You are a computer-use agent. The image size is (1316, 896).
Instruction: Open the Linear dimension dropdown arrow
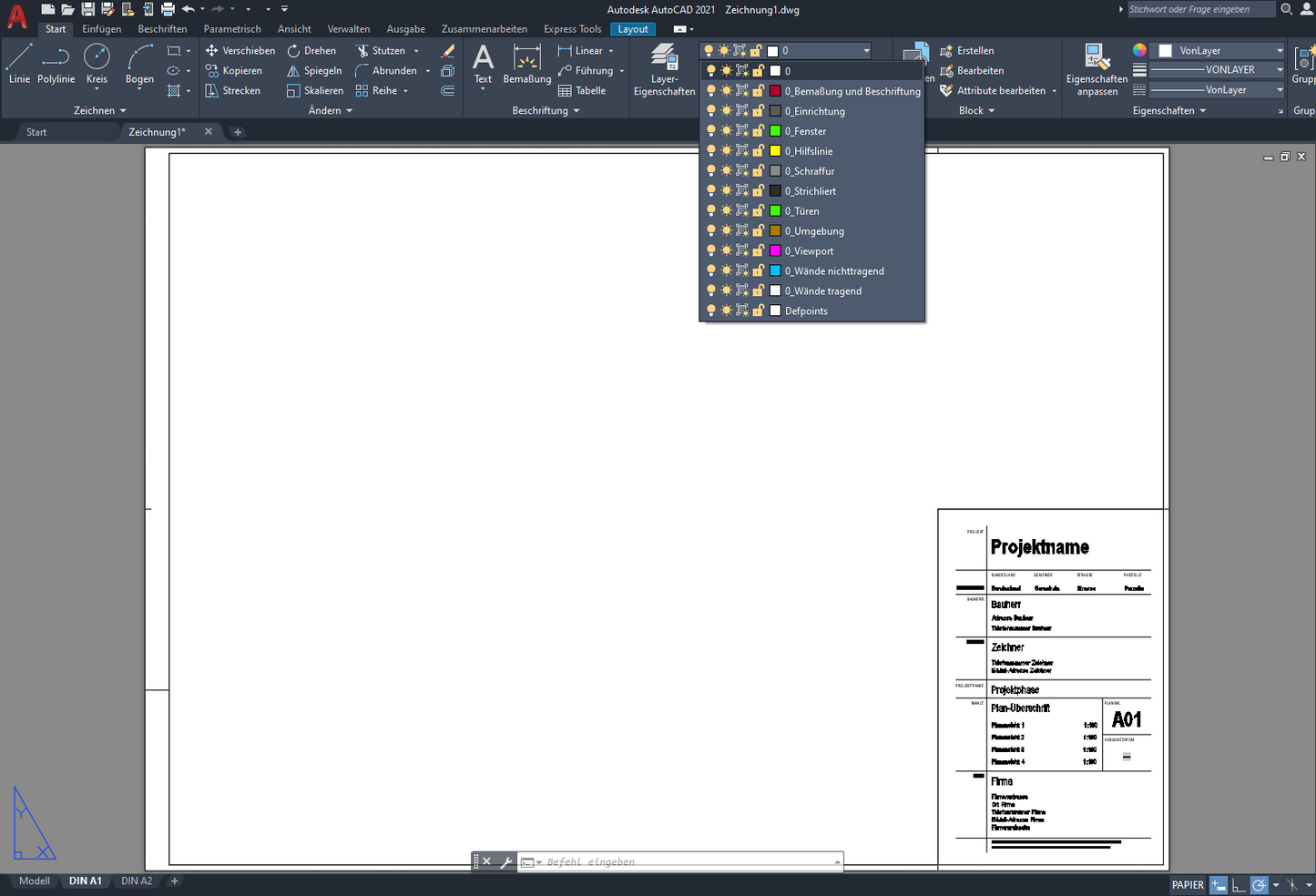[611, 51]
